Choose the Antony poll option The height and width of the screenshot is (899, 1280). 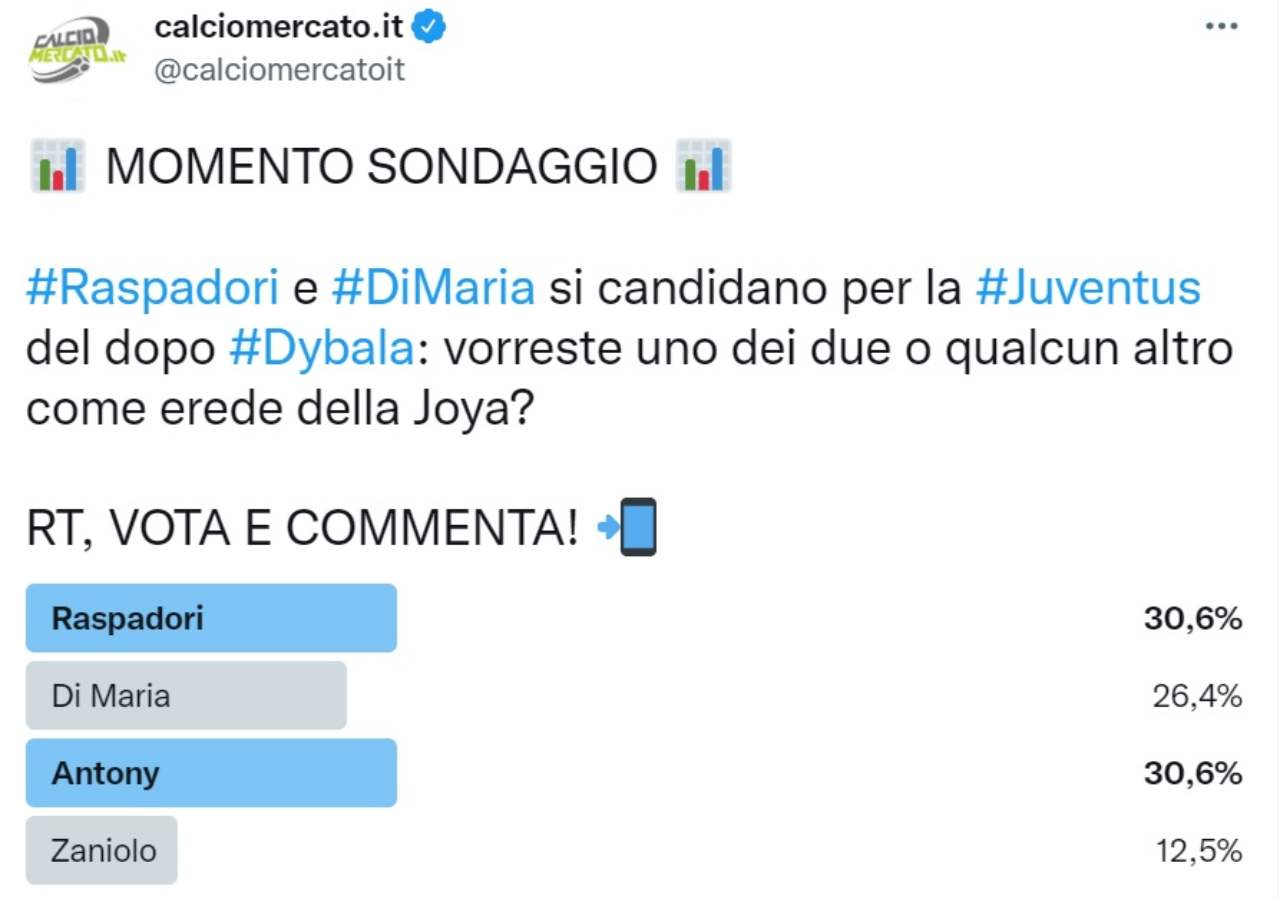(x=211, y=773)
